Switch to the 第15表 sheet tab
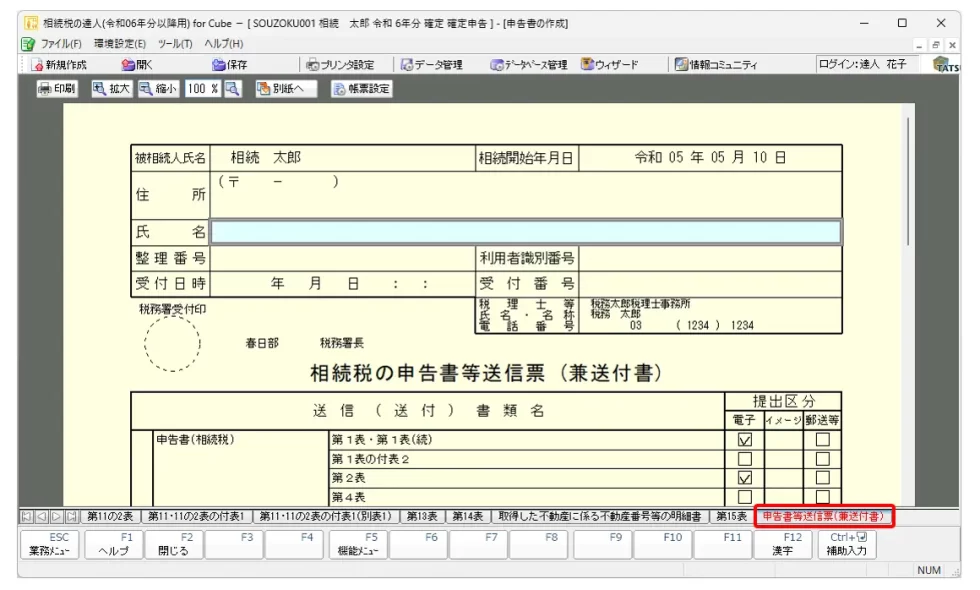This screenshot has height=590, width=980. pos(731,517)
